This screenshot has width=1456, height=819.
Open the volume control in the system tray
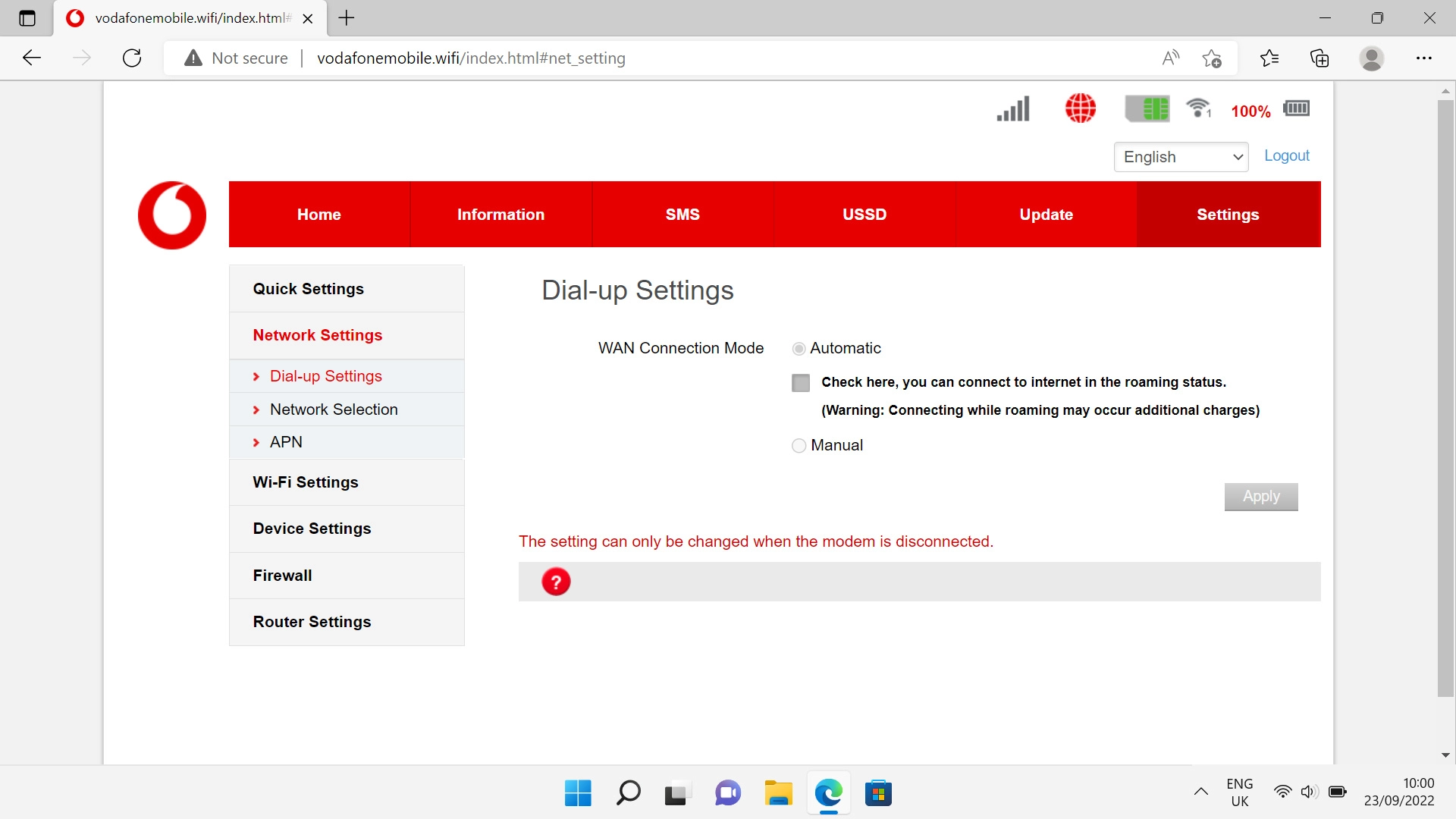pos(1310,791)
